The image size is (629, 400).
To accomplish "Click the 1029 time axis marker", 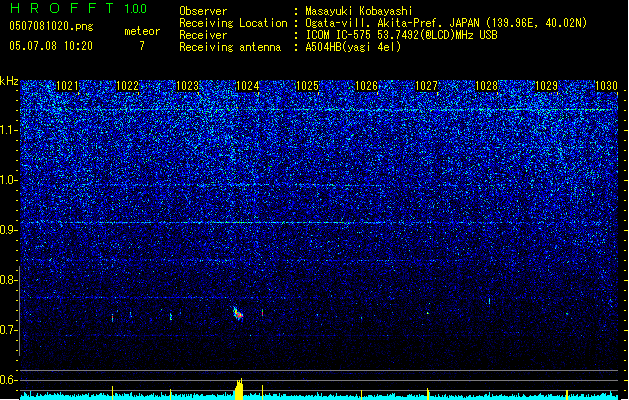I will (546, 86).
